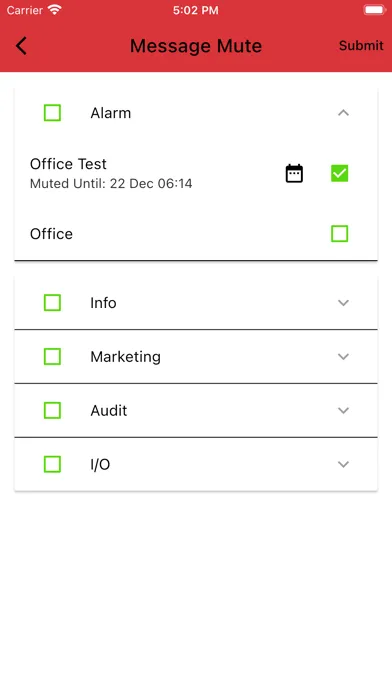Expand the Audit section chevron
This screenshot has height=696, width=392.
coord(343,411)
